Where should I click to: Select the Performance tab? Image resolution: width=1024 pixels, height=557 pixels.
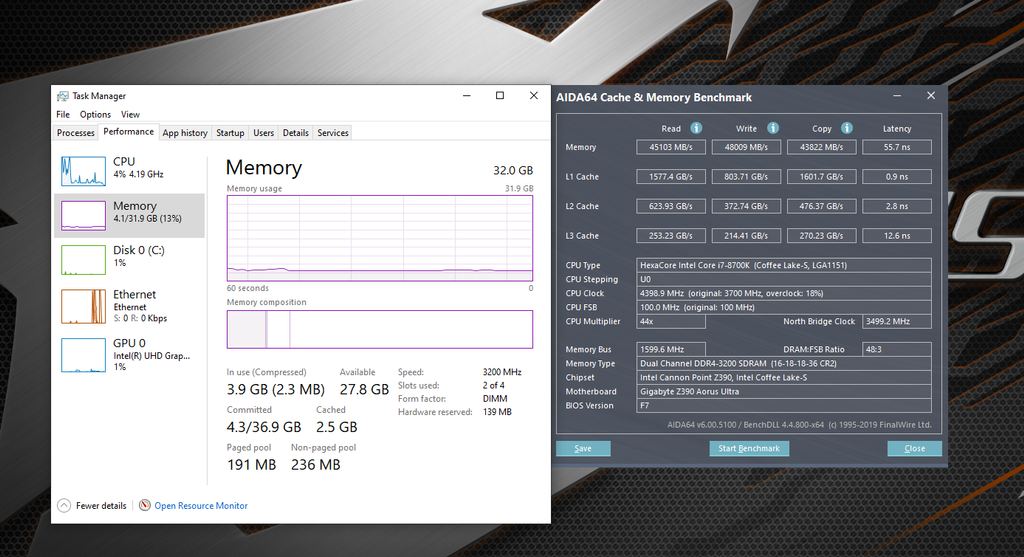point(129,131)
